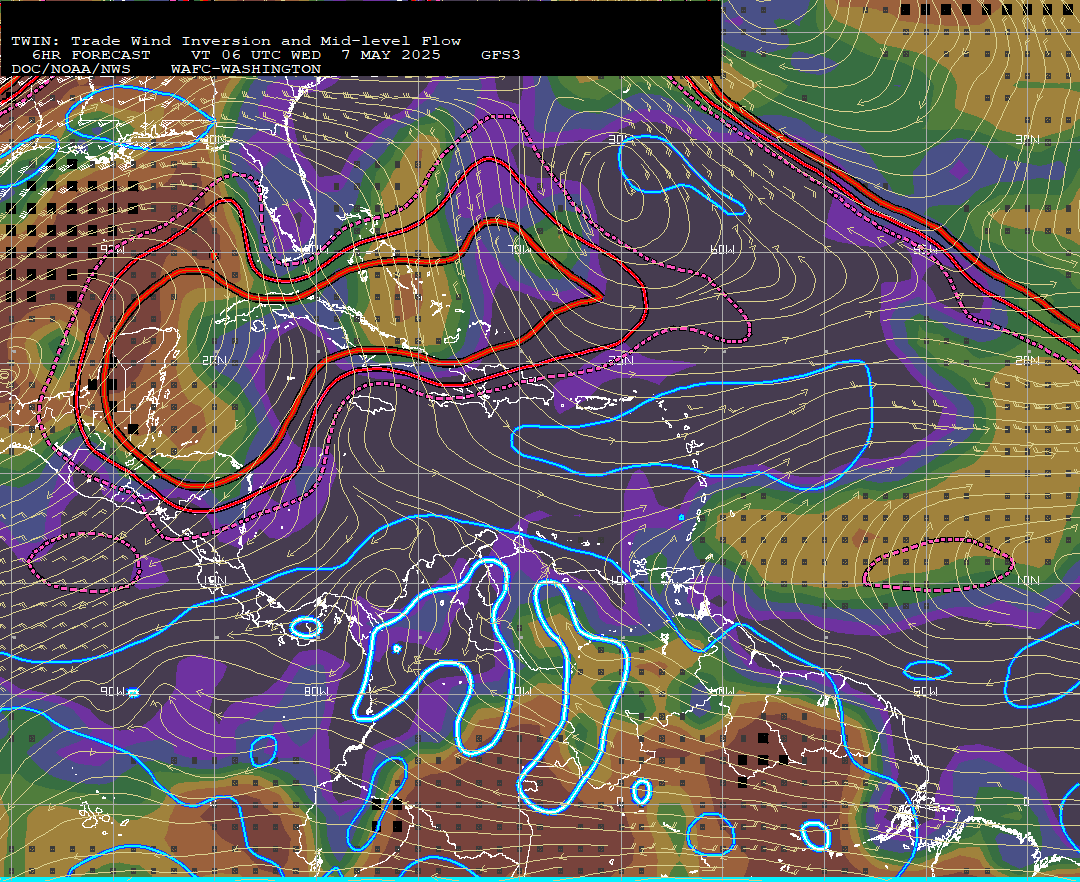Viewport: 1080px width, 882px height.
Task: Select the 'DOC/NOAA/NWS' text
Action: point(71,70)
